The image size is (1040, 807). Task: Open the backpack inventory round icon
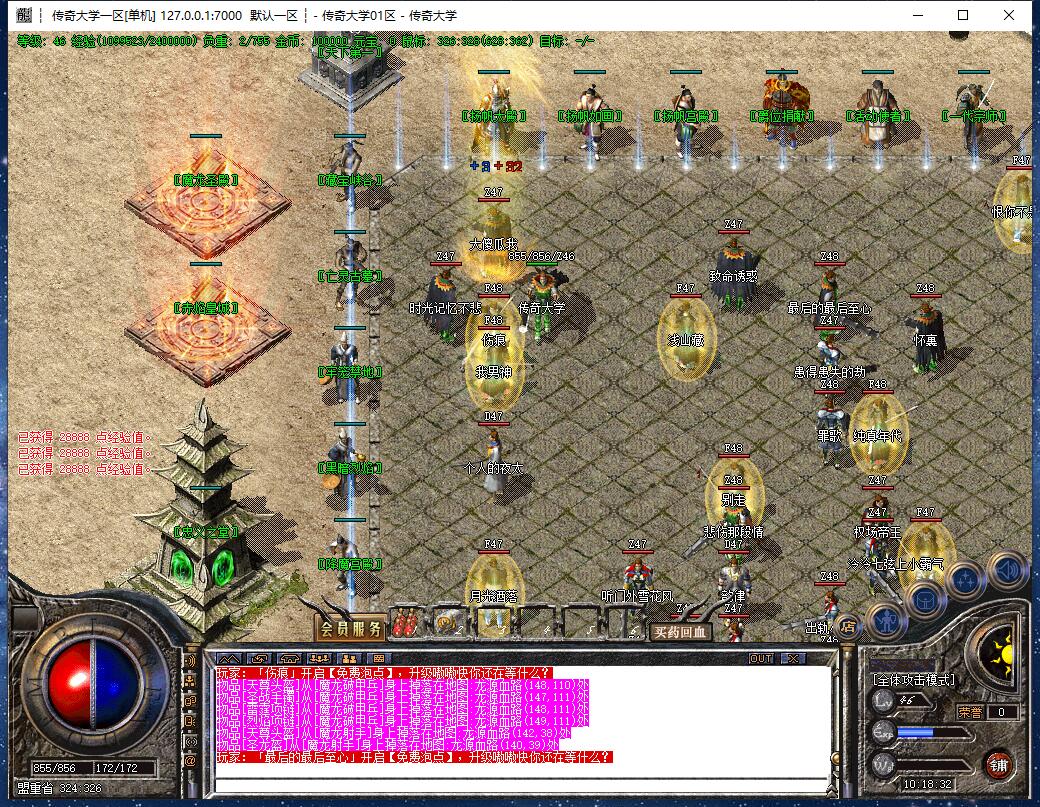[923, 600]
